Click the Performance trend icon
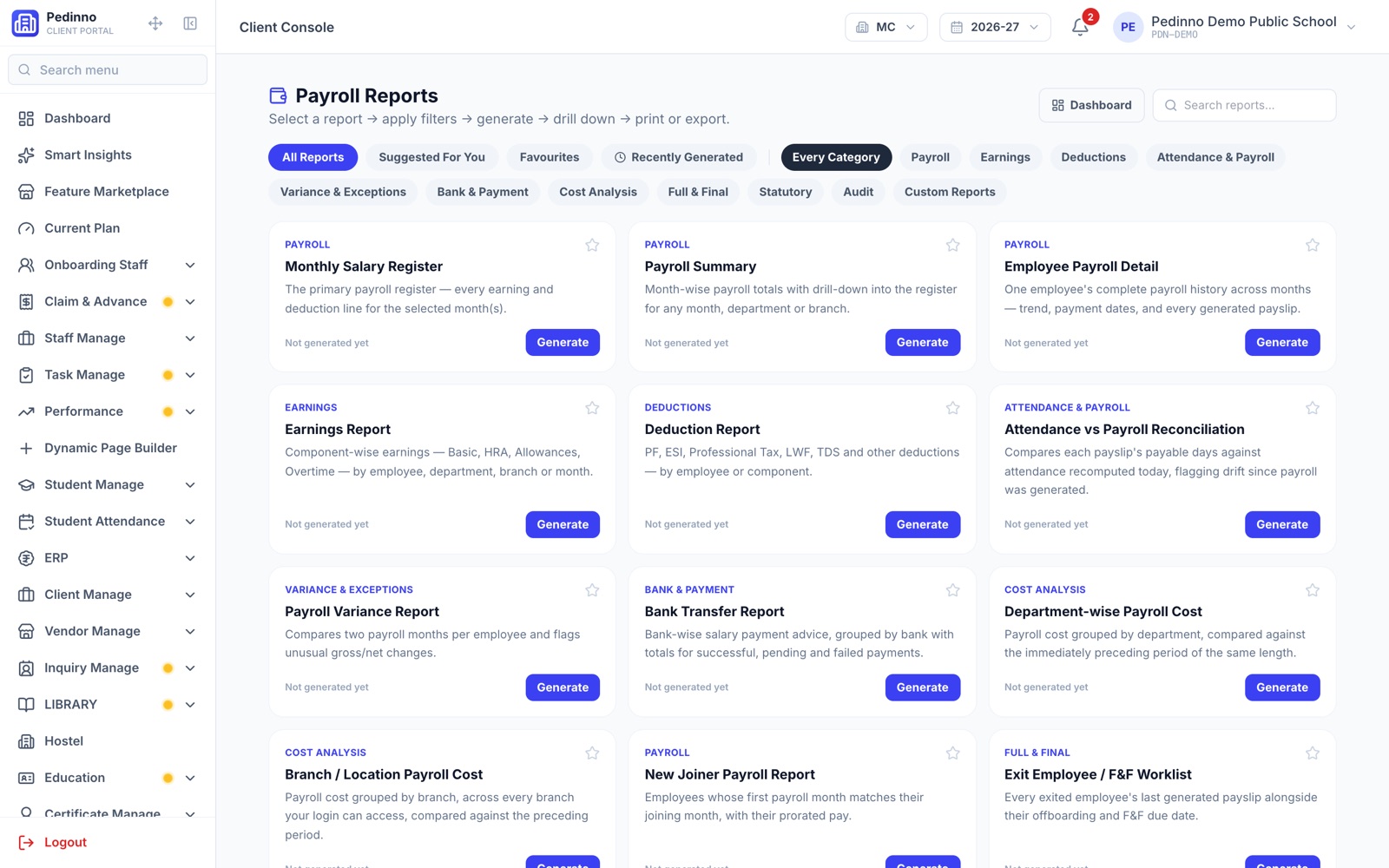Viewport: 1389px width, 868px height. [26, 411]
